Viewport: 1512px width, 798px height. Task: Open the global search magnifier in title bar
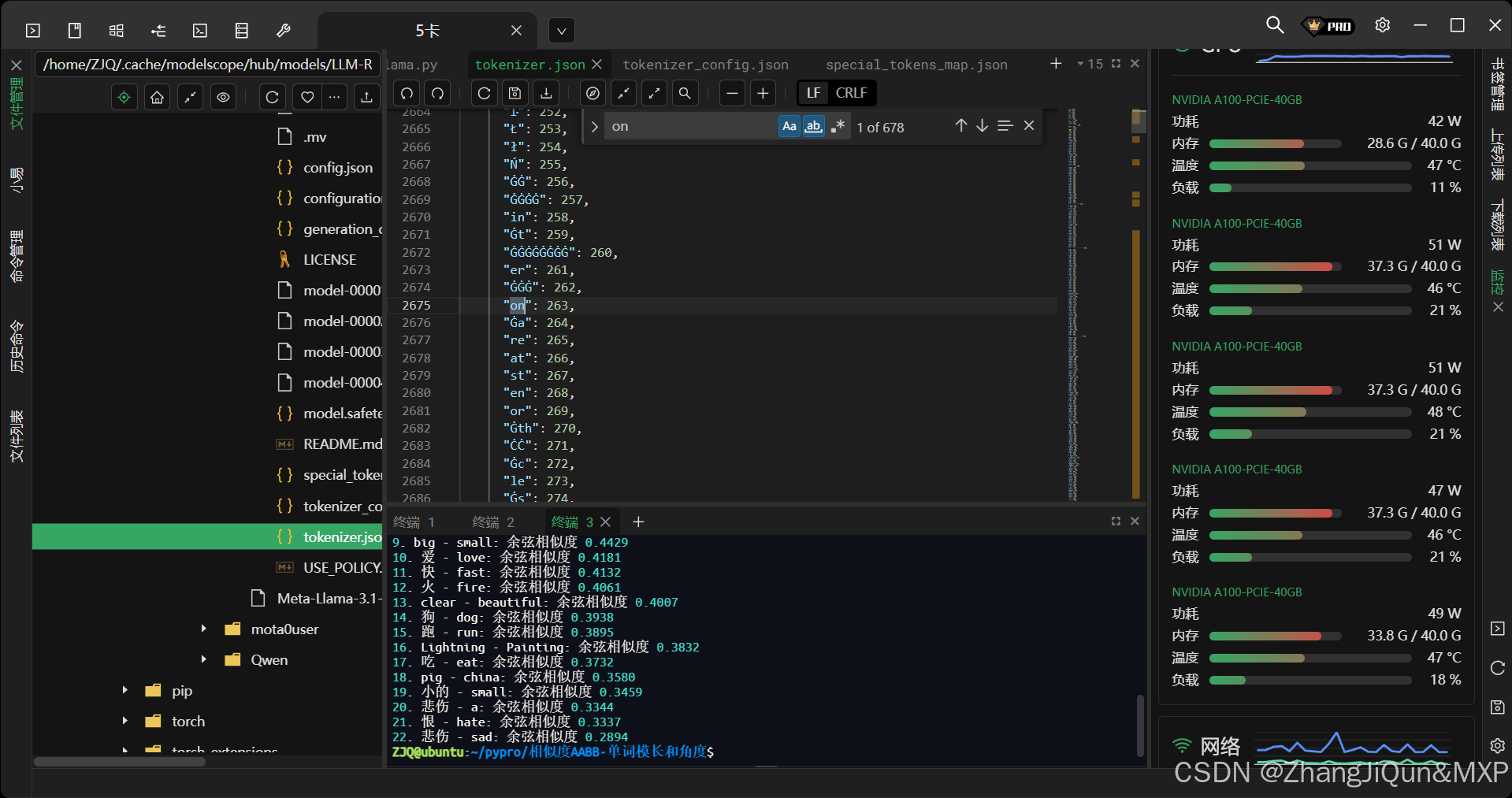click(1274, 25)
